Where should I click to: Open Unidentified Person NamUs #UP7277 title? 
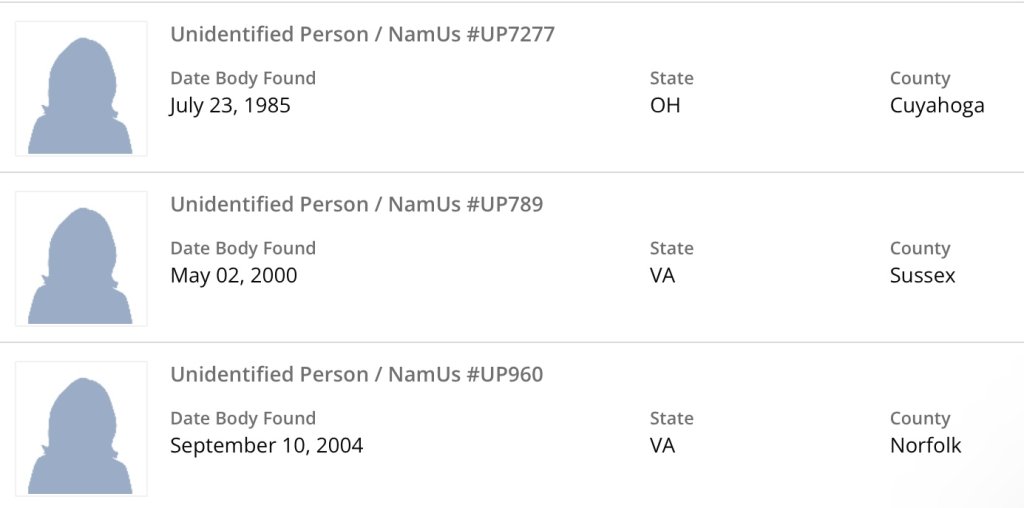362,35
